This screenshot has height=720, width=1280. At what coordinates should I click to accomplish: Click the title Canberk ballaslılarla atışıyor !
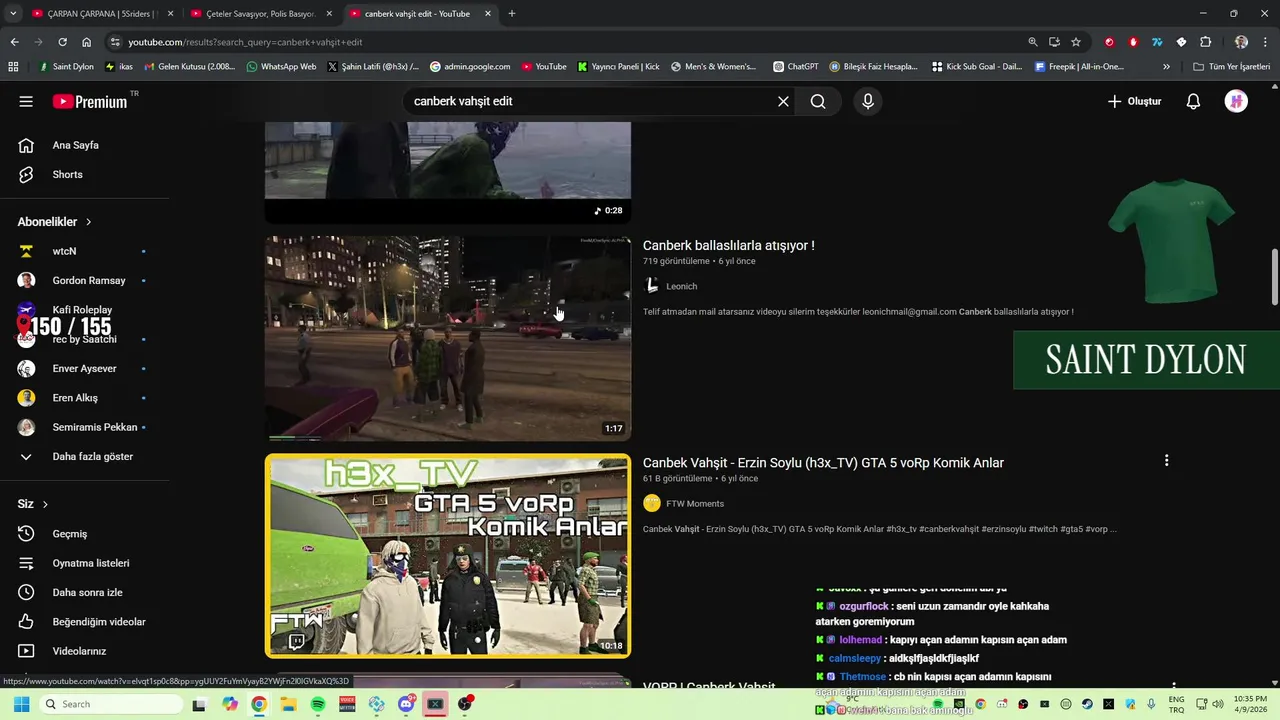click(x=728, y=245)
